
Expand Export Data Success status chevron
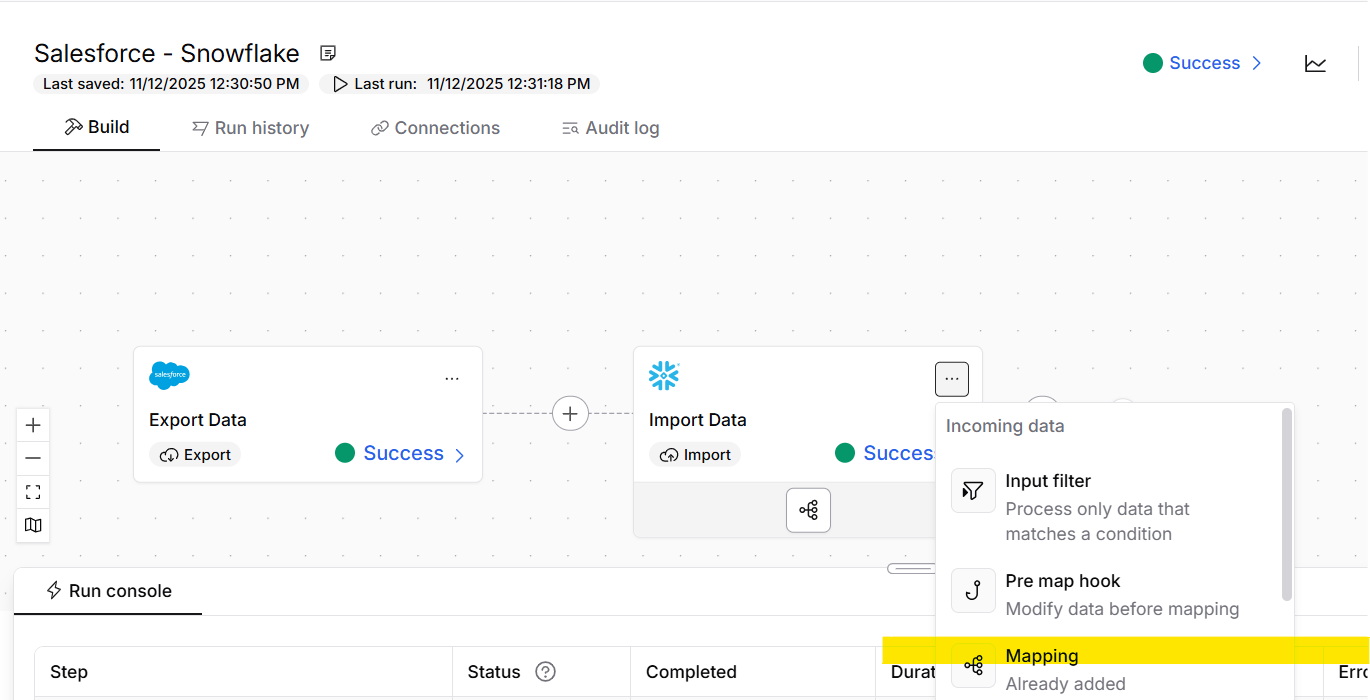pos(460,455)
